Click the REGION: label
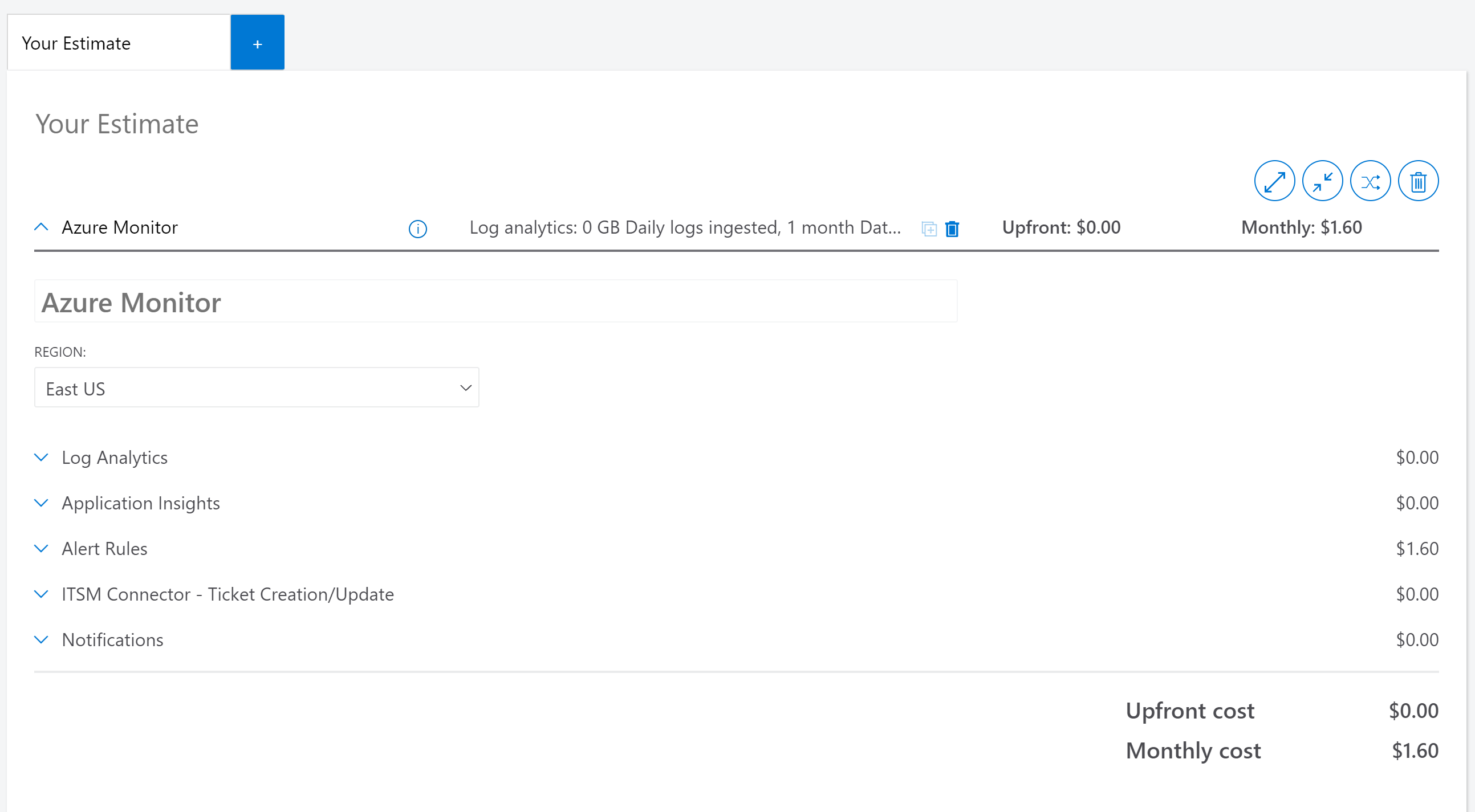This screenshot has width=1475, height=812. point(60,352)
